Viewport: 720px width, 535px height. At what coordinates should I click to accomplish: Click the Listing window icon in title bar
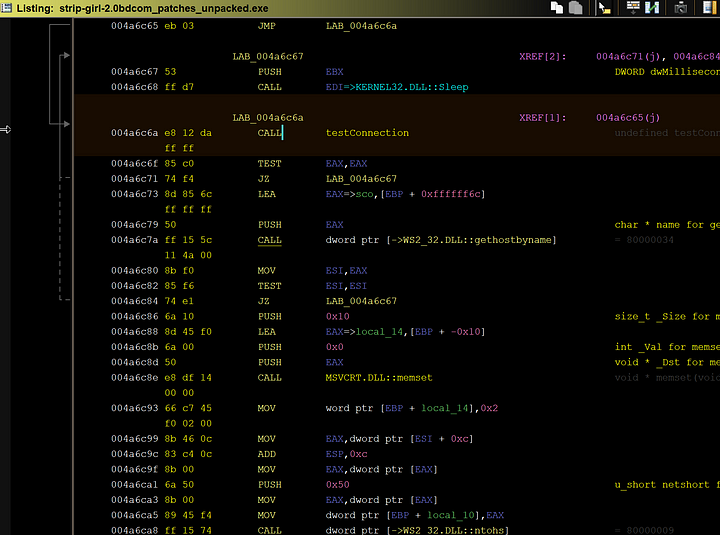(6, 8)
